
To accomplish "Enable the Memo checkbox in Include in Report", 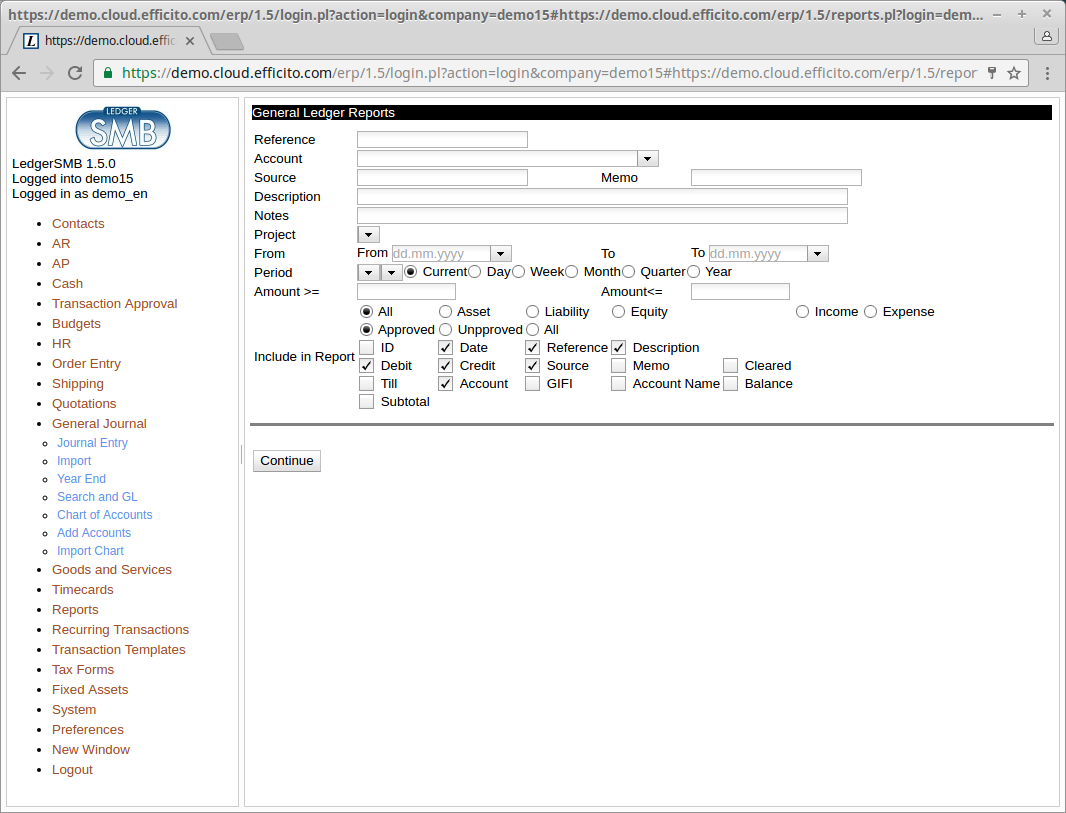I will [619, 366].
